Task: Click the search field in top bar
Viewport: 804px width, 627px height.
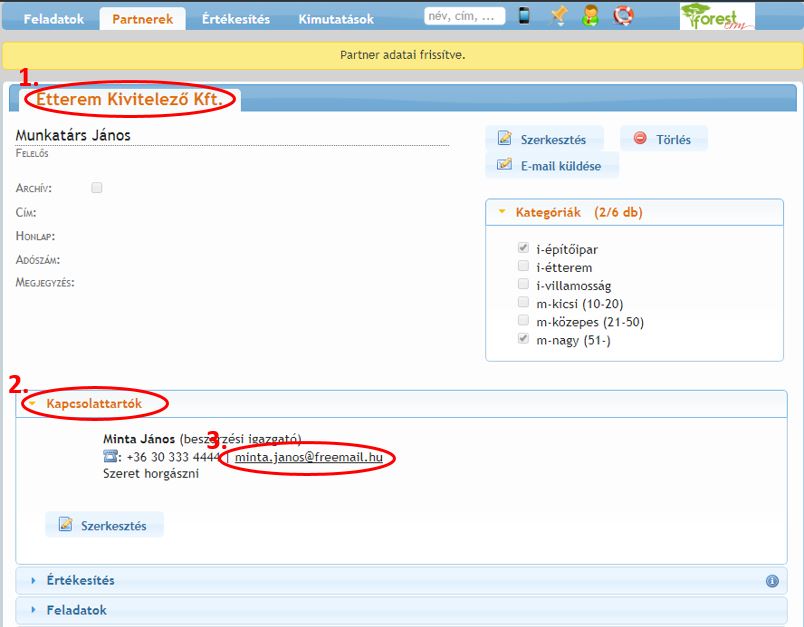Action: (465, 16)
